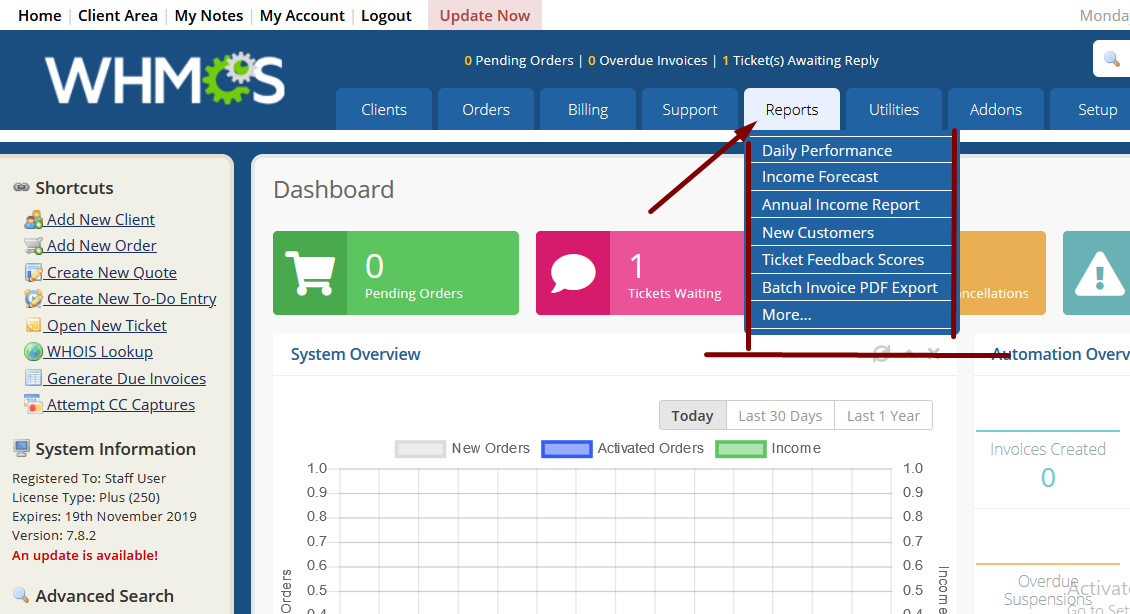Select Annual Income Report menu item
The height and width of the screenshot is (614, 1130).
tap(851, 205)
